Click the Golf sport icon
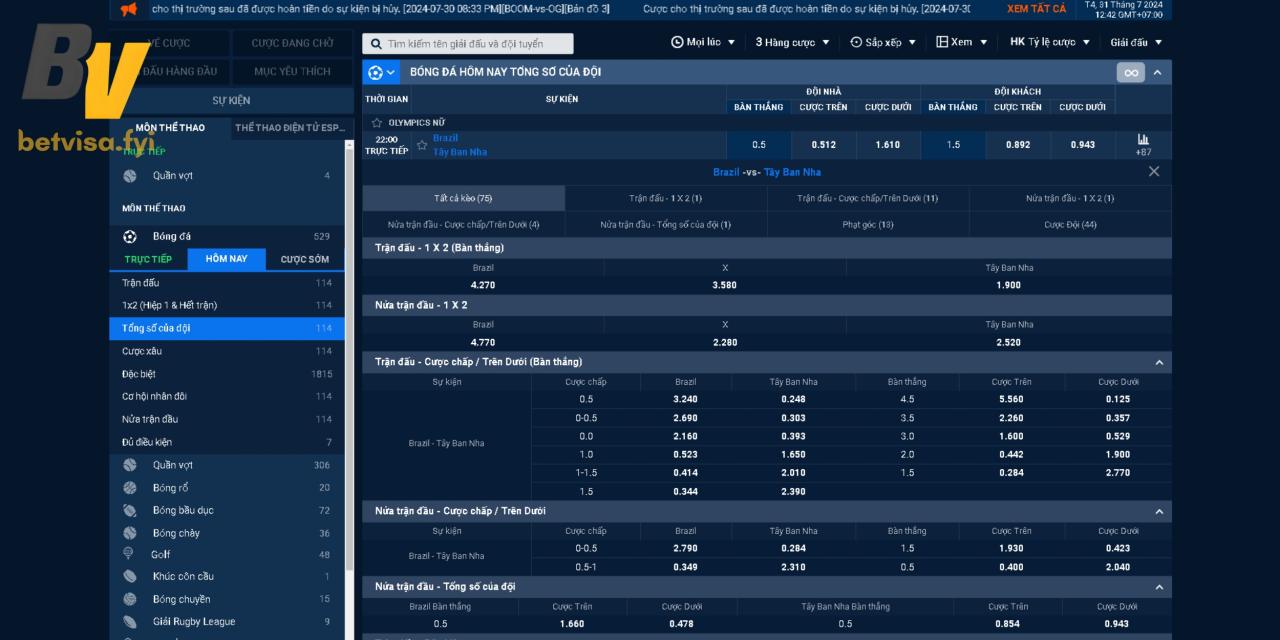This screenshot has height=640, width=1280. pyautogui.click(x=129, y=554)
